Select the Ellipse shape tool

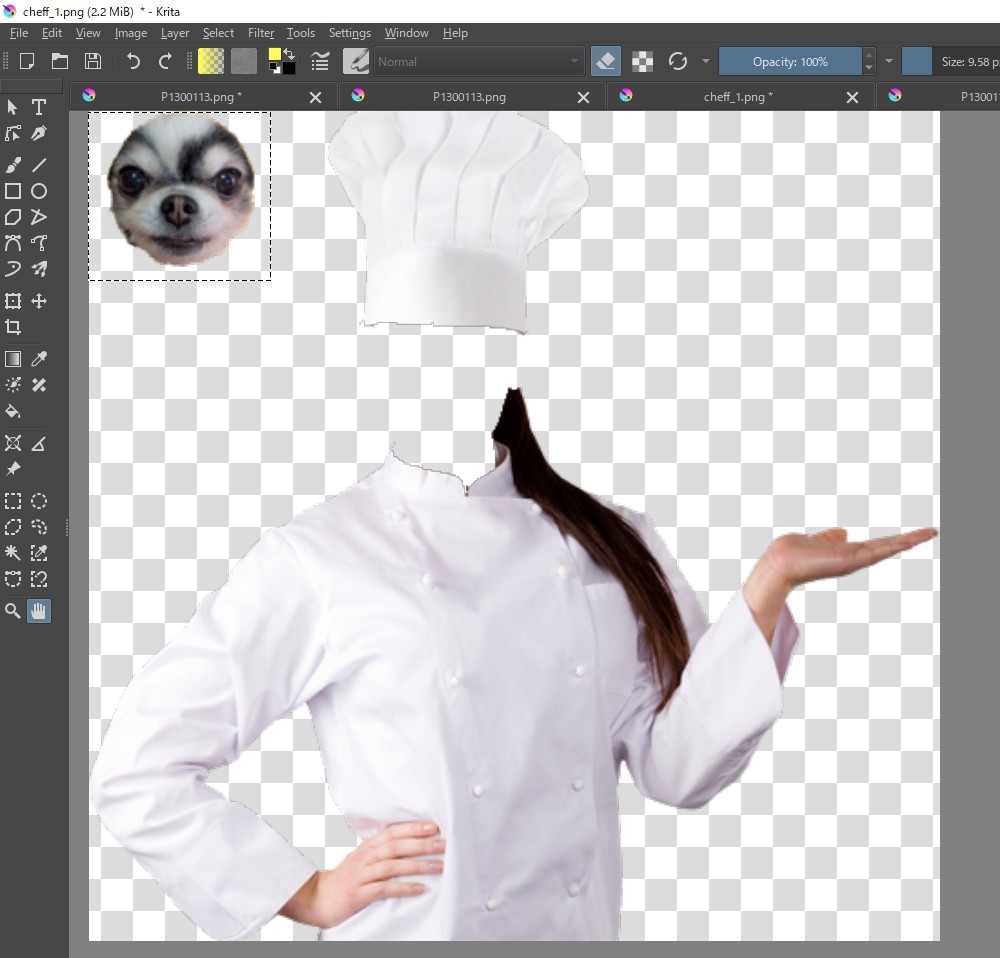pos(39,191)
